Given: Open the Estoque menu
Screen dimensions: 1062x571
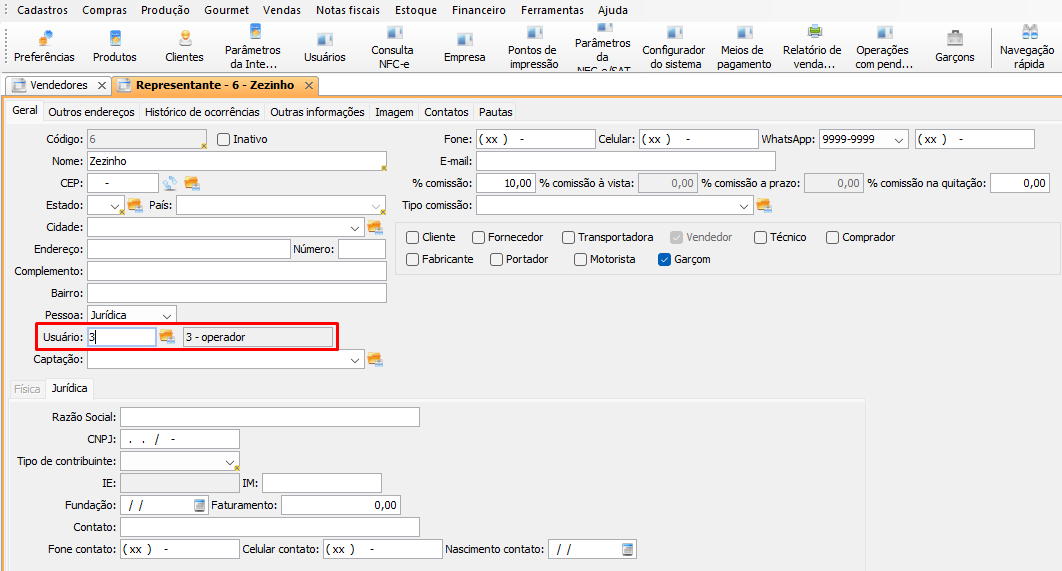Looking at the screenshot, I should tap(416, 10).
